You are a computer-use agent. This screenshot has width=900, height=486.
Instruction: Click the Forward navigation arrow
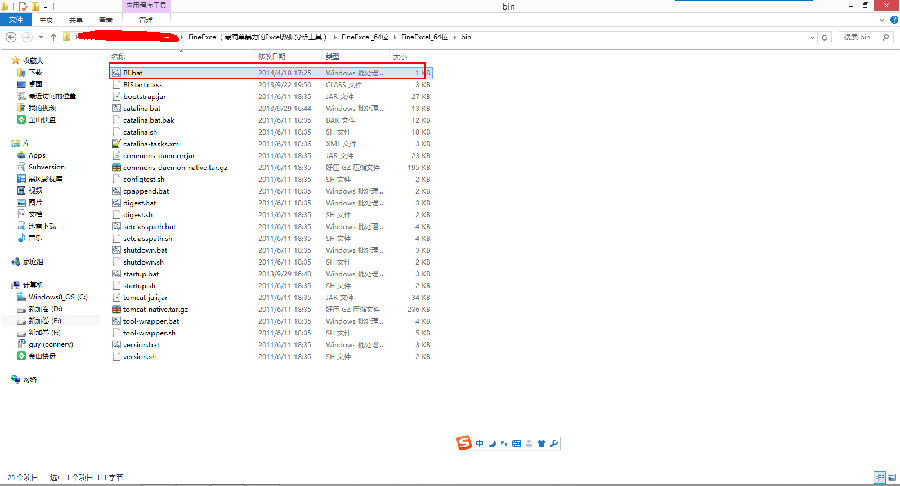click(26, 38)
